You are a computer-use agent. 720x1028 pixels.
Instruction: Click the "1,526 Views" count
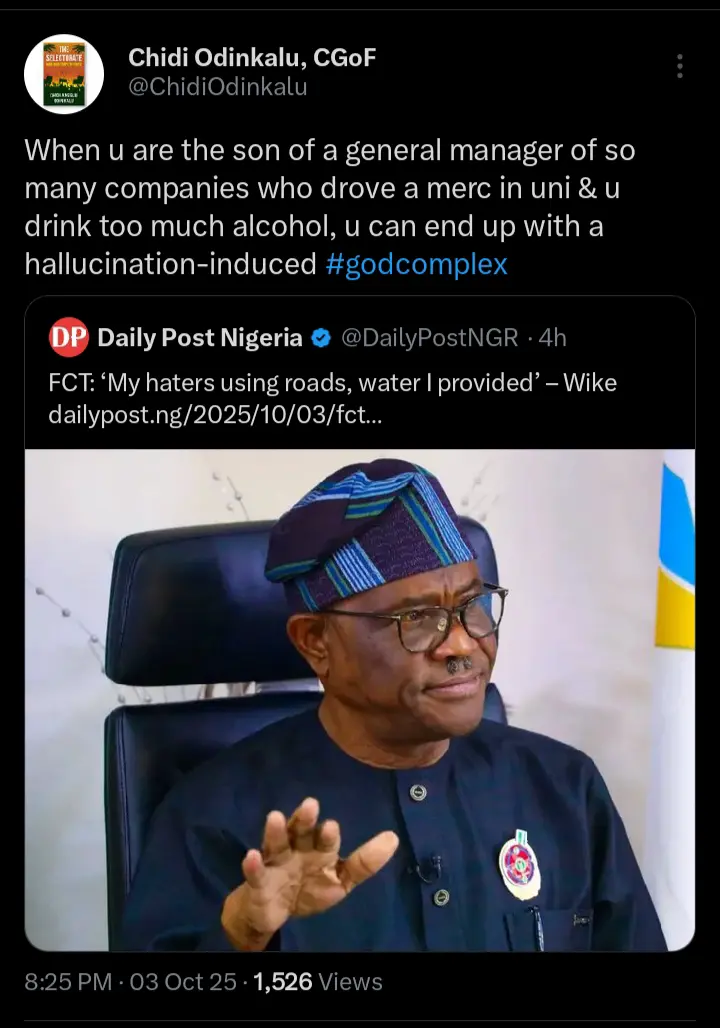318,982
